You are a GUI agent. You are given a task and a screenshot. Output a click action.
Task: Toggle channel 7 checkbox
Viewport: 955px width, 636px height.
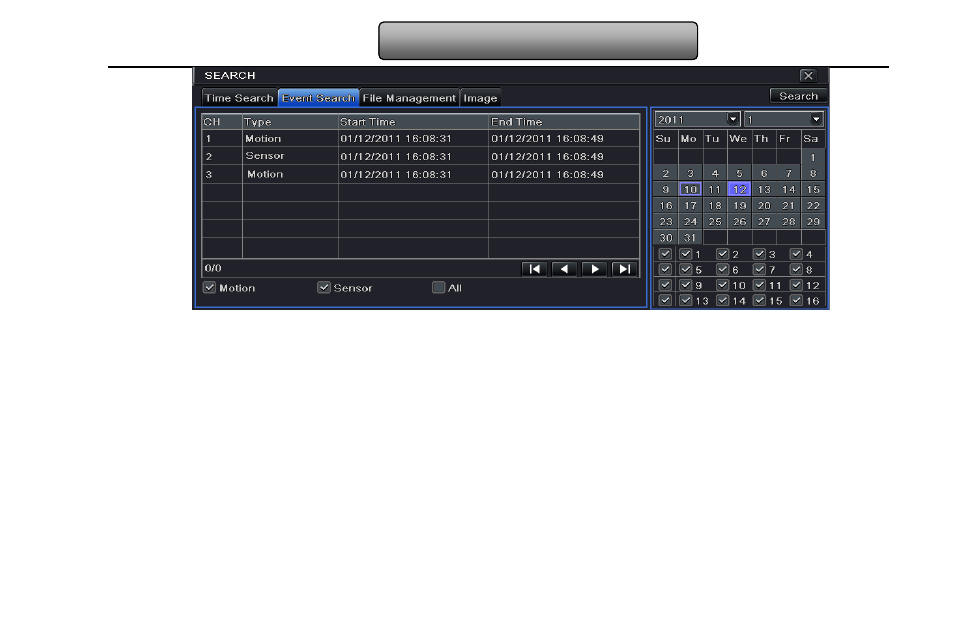[759, 269]
